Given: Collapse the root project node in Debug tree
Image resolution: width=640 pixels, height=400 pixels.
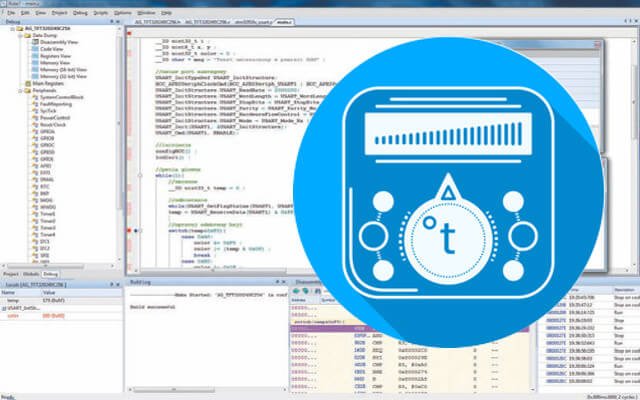Looking at the screenshot, I should [x=13, y=29].
